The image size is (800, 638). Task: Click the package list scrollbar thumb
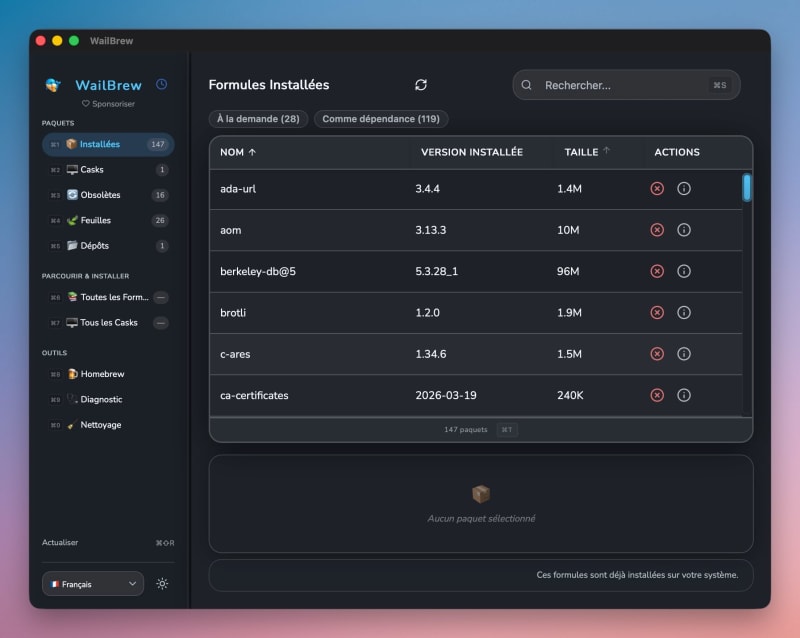tap(747, 187)
